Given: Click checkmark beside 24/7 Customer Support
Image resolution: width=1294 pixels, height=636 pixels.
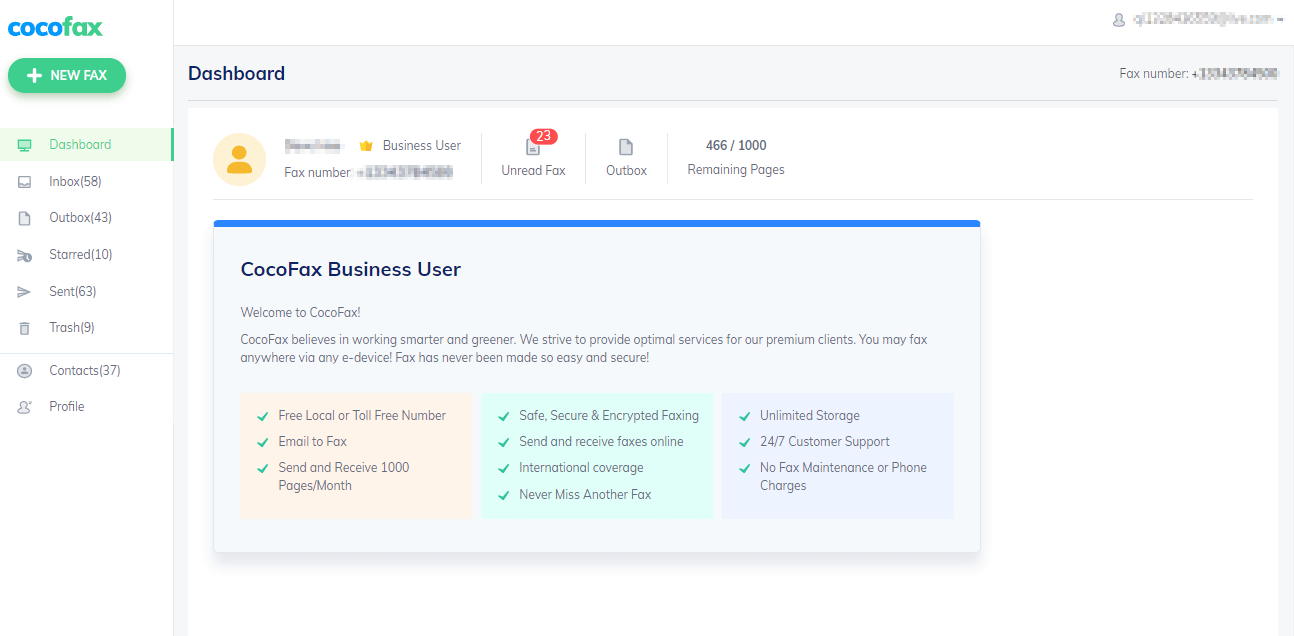Looking at the screenshot, I should pyautogui.click(x=745, y=443).
